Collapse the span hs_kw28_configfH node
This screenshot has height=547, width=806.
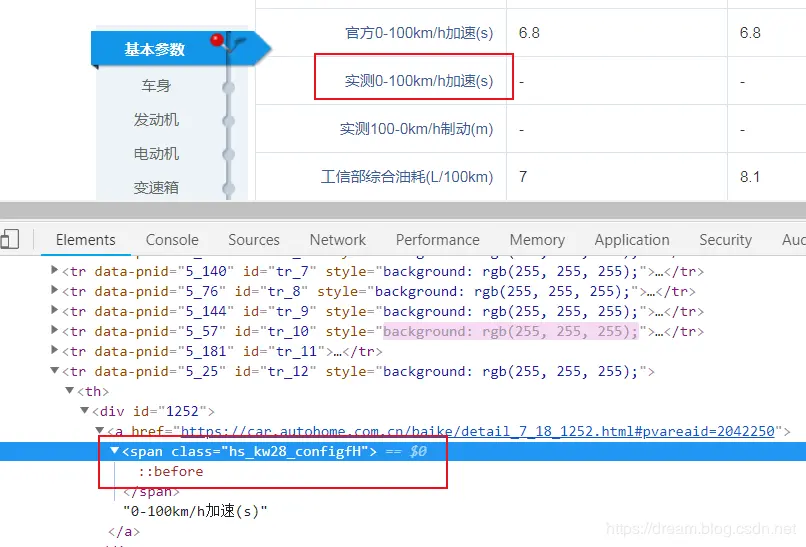(115, 450)
